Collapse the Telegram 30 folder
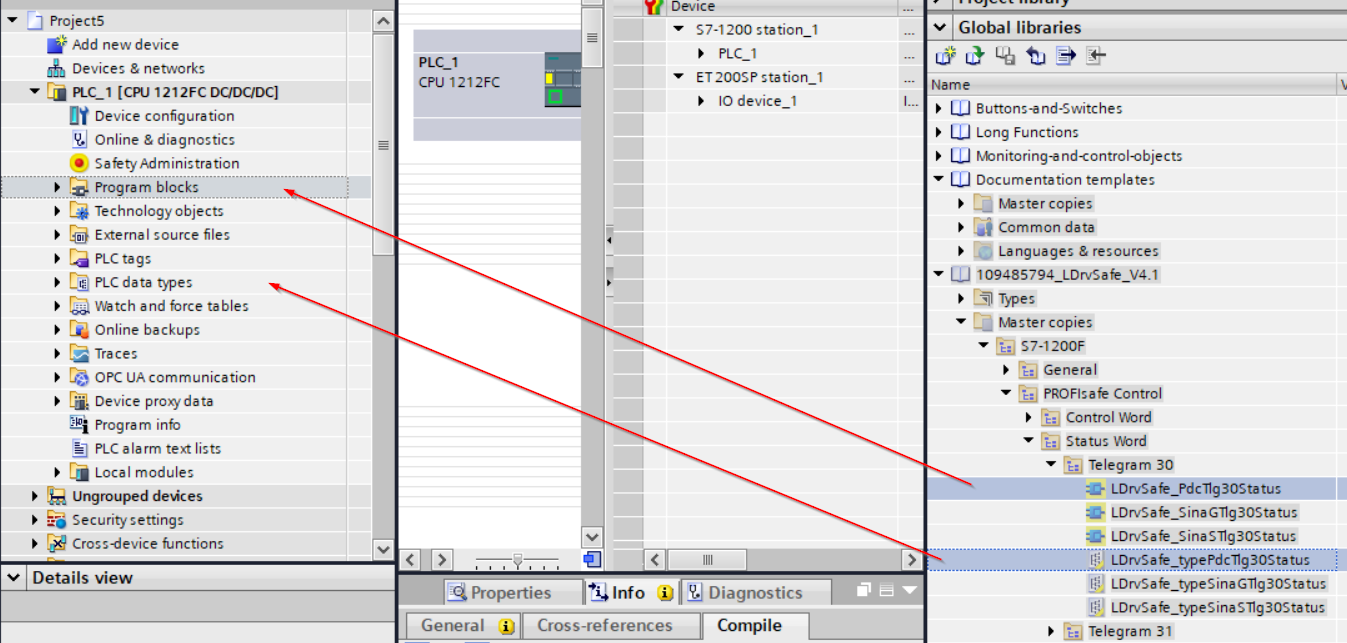Image resolution: width=1347 pixels, height=643 pixels. 1051,465
